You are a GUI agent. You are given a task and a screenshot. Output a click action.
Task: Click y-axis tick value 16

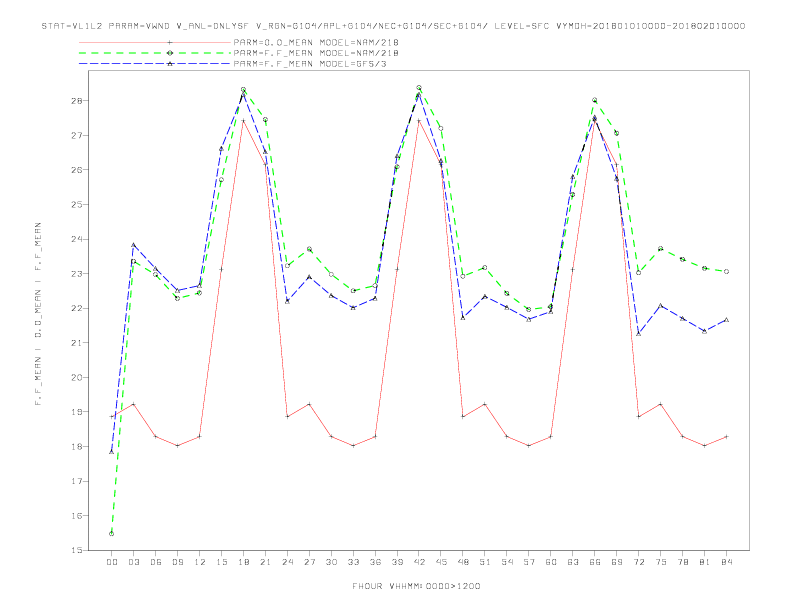76,516
